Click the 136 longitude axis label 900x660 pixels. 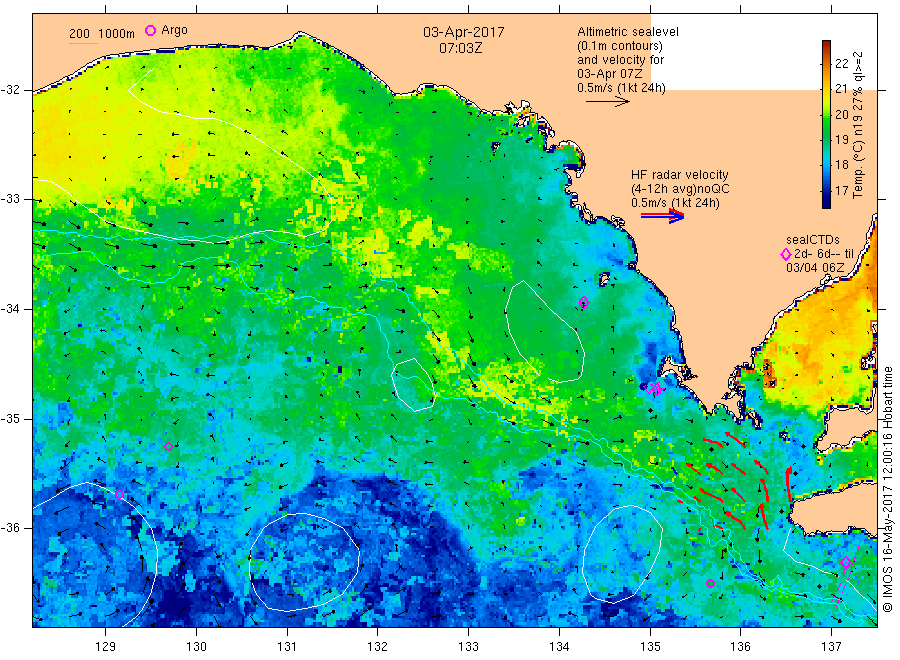[740, 647]
